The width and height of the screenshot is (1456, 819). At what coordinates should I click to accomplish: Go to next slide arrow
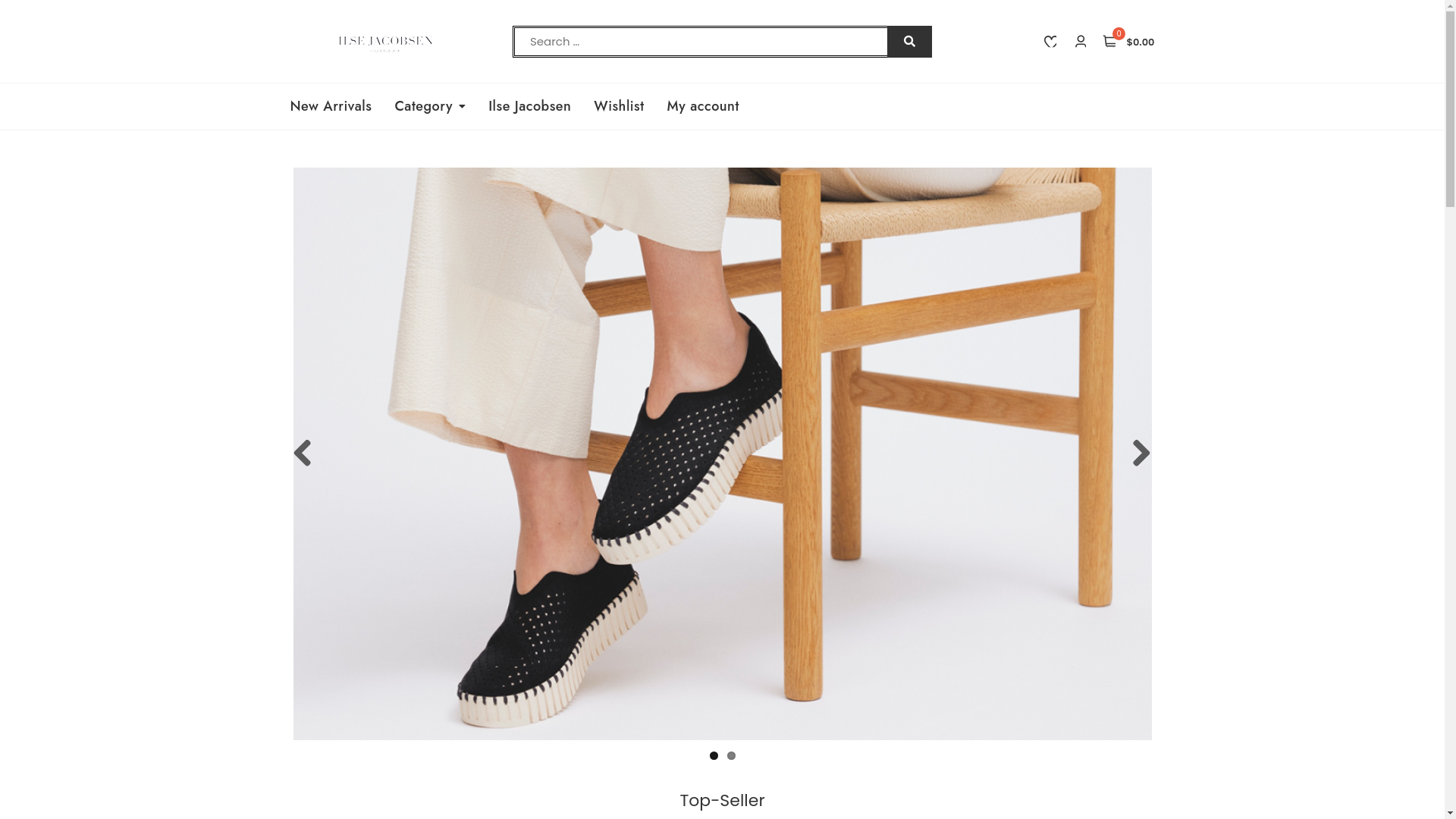point(1141,453)
